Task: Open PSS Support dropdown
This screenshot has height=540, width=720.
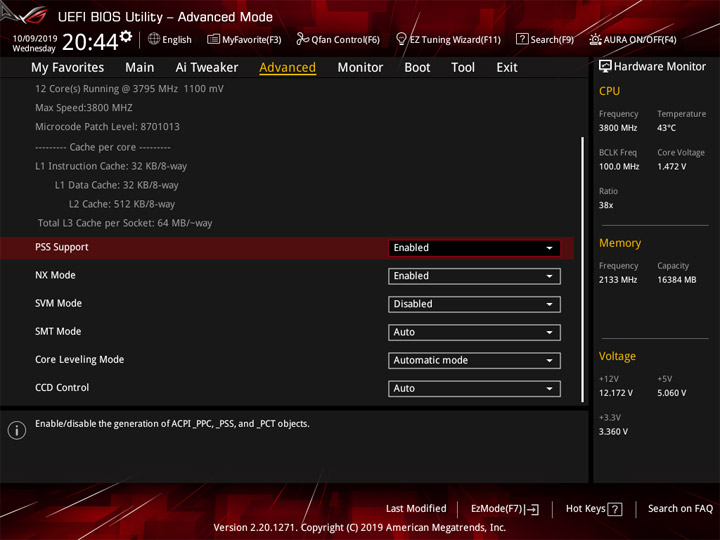Action: (x=474, y=248)
